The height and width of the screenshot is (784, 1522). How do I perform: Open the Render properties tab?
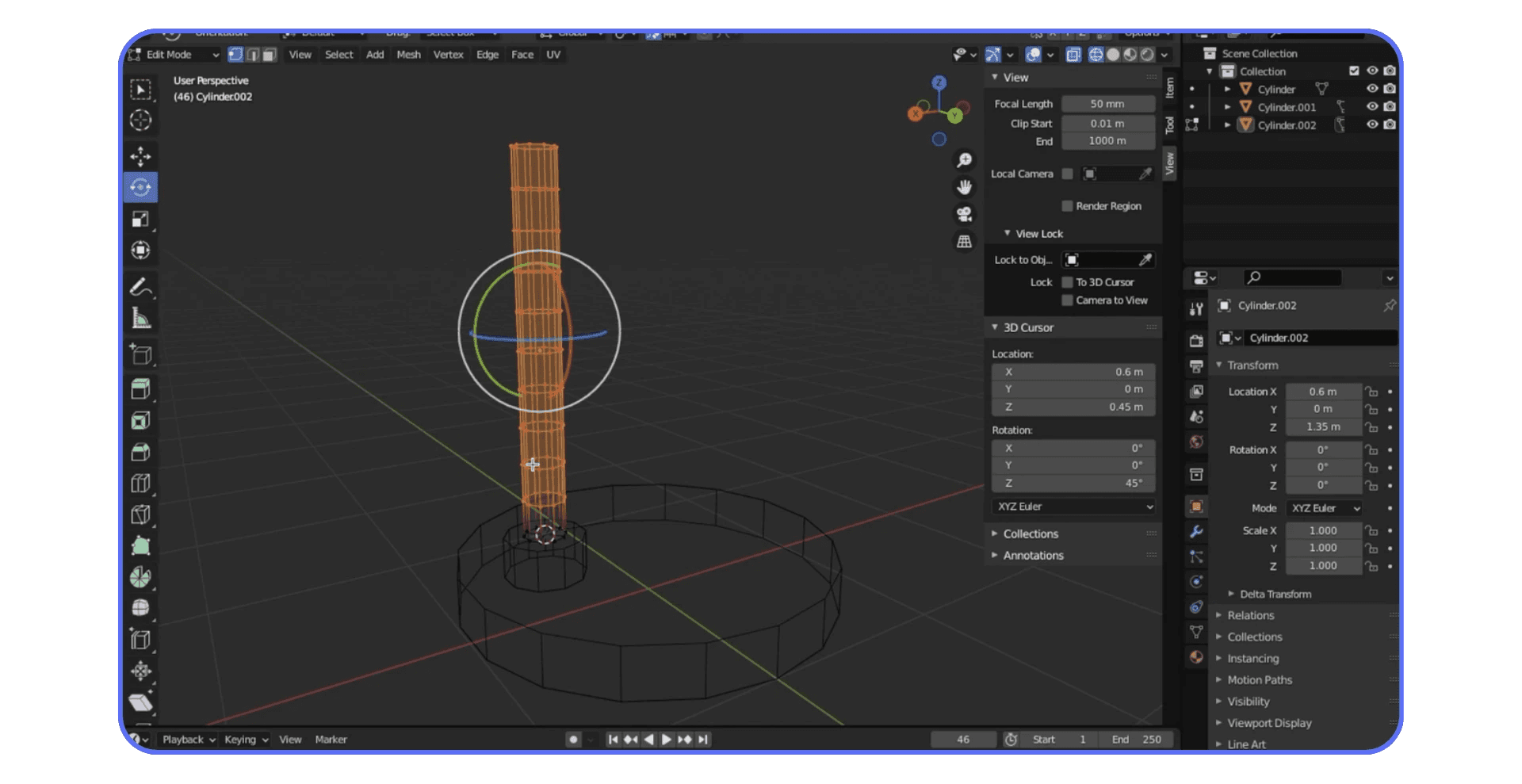coord(1196,339)
